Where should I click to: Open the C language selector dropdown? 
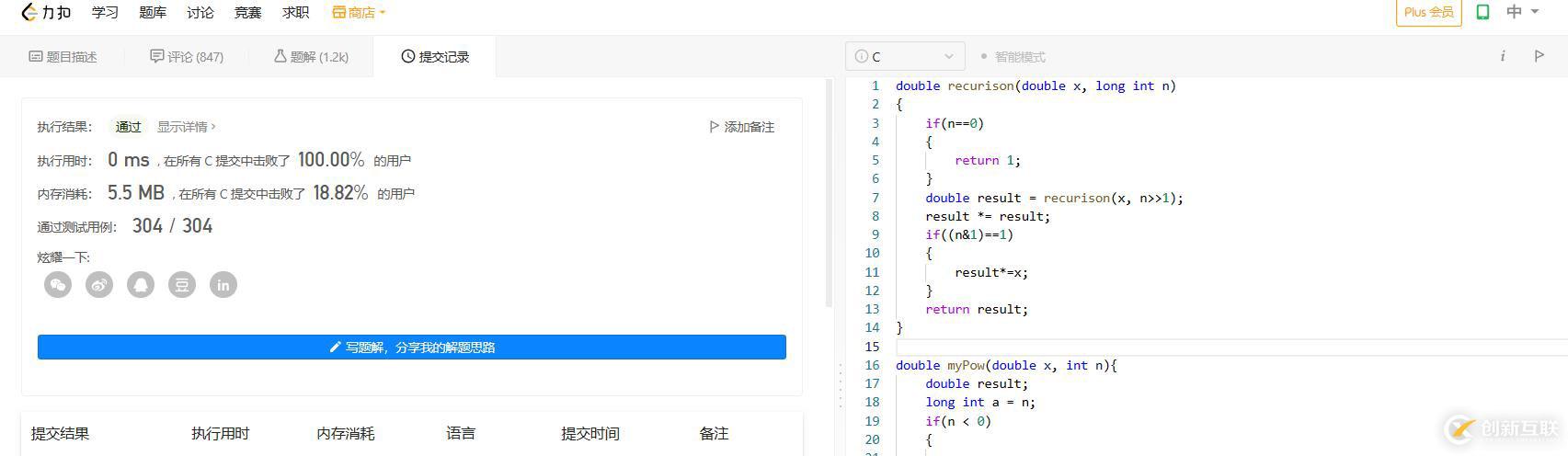(905, 56)
